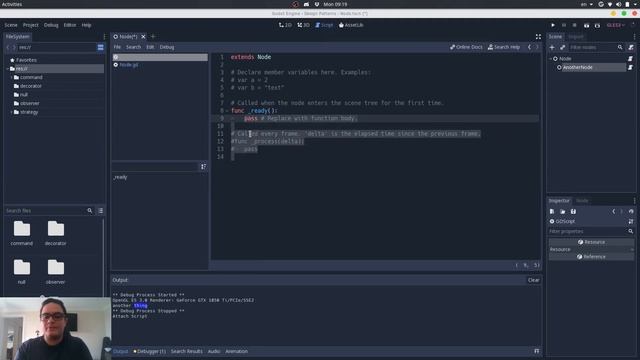Select the observer folder in tree

click(x=29, y=103)
